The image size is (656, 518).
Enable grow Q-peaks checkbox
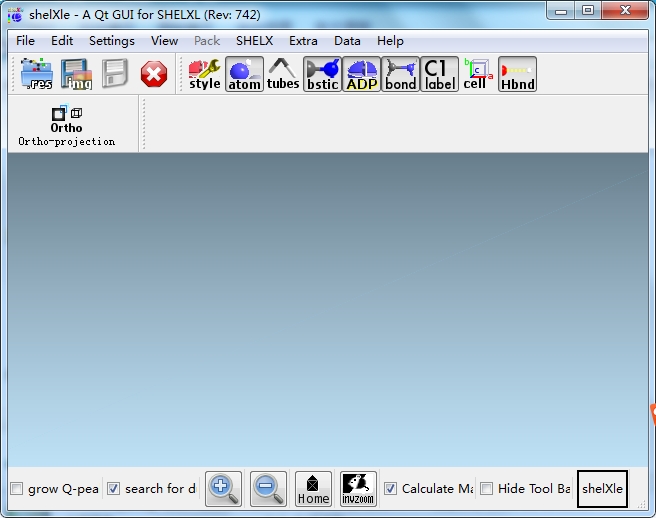click(17, 488)
